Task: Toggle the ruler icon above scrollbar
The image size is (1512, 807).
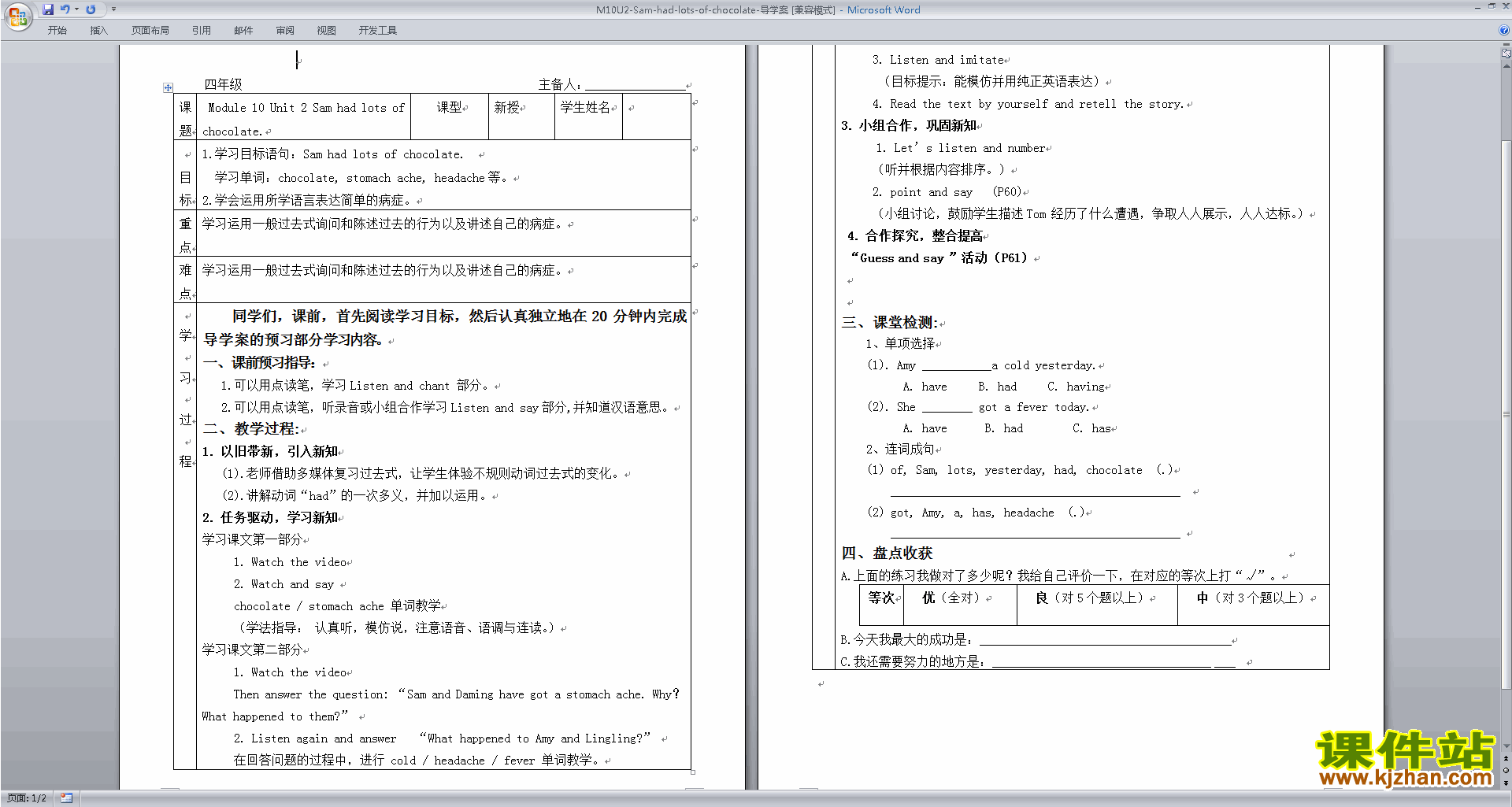Action: pyautogui.click(x=1506, y=54)
